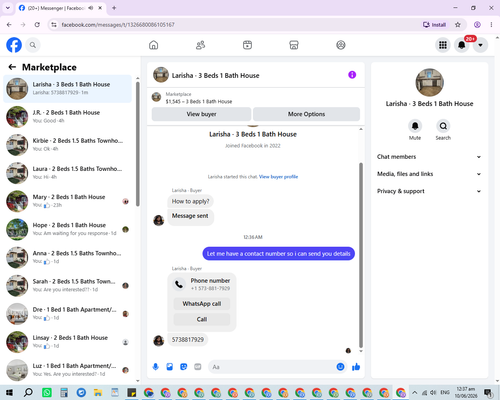The width and height of the screenshot is (500, 400).
Task: Open the notifications bell with 20+ badge
Action: [x=462, y=45]
